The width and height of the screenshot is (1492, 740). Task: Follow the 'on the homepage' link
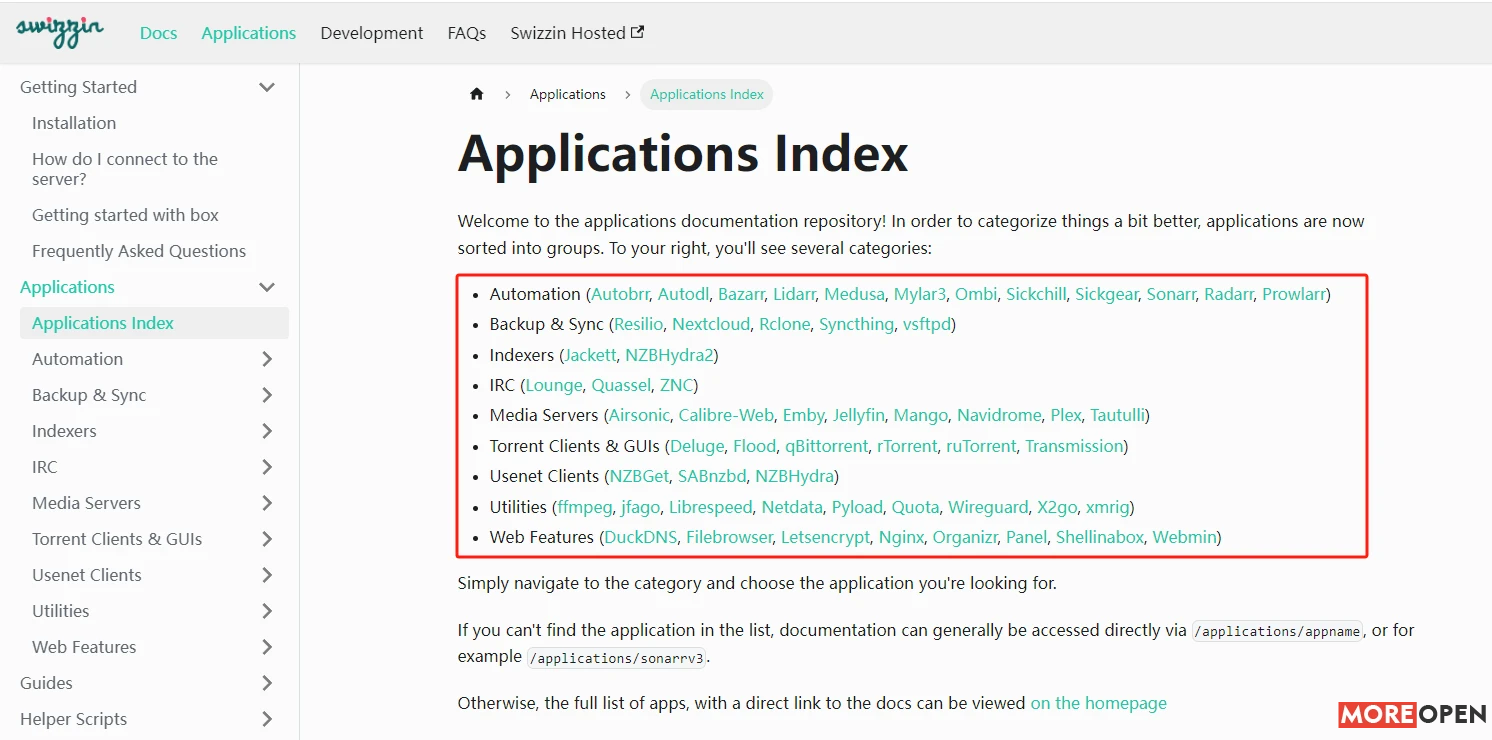tap(1099, 703)
